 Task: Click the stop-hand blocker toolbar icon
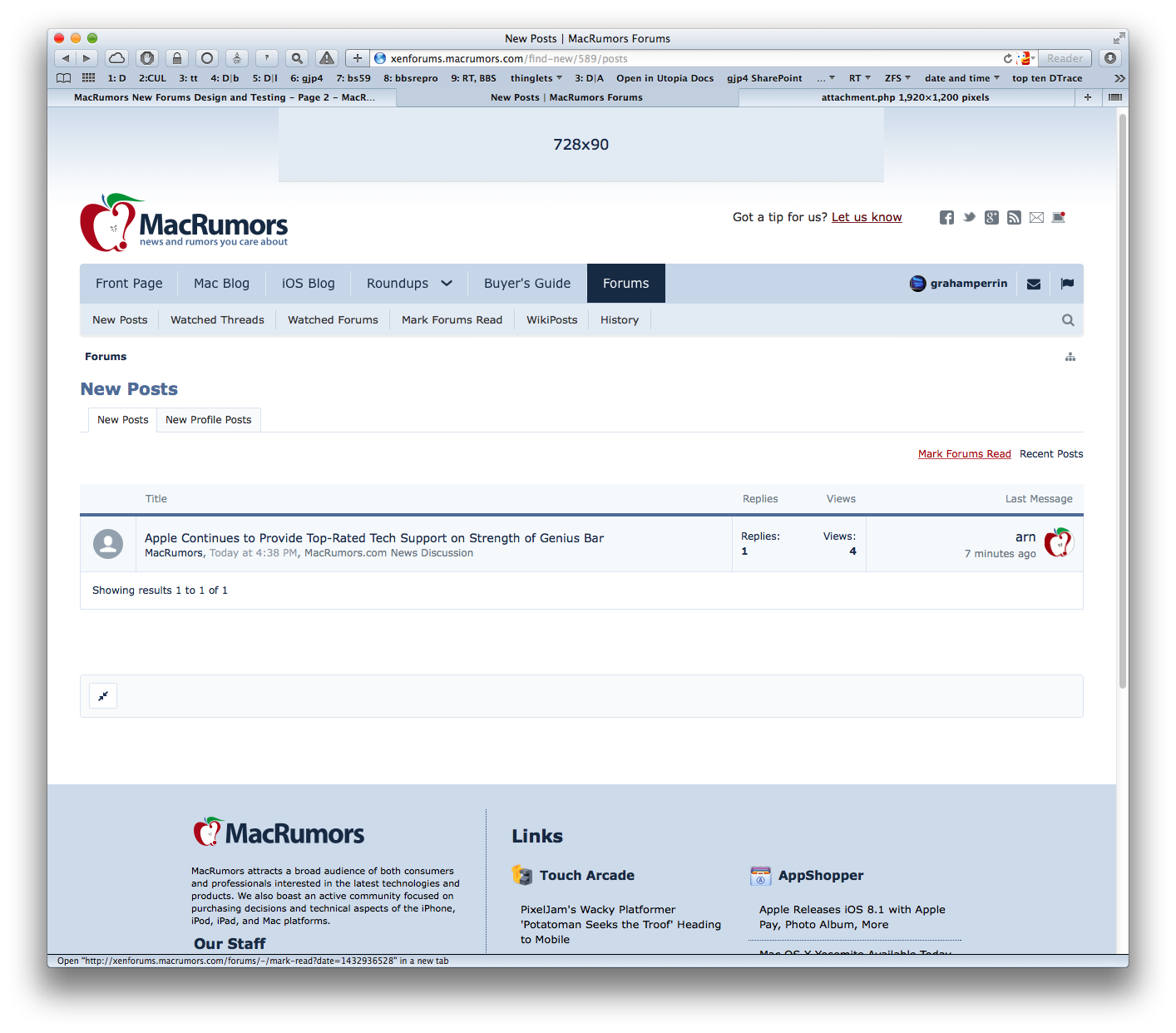tap(147, 58)
